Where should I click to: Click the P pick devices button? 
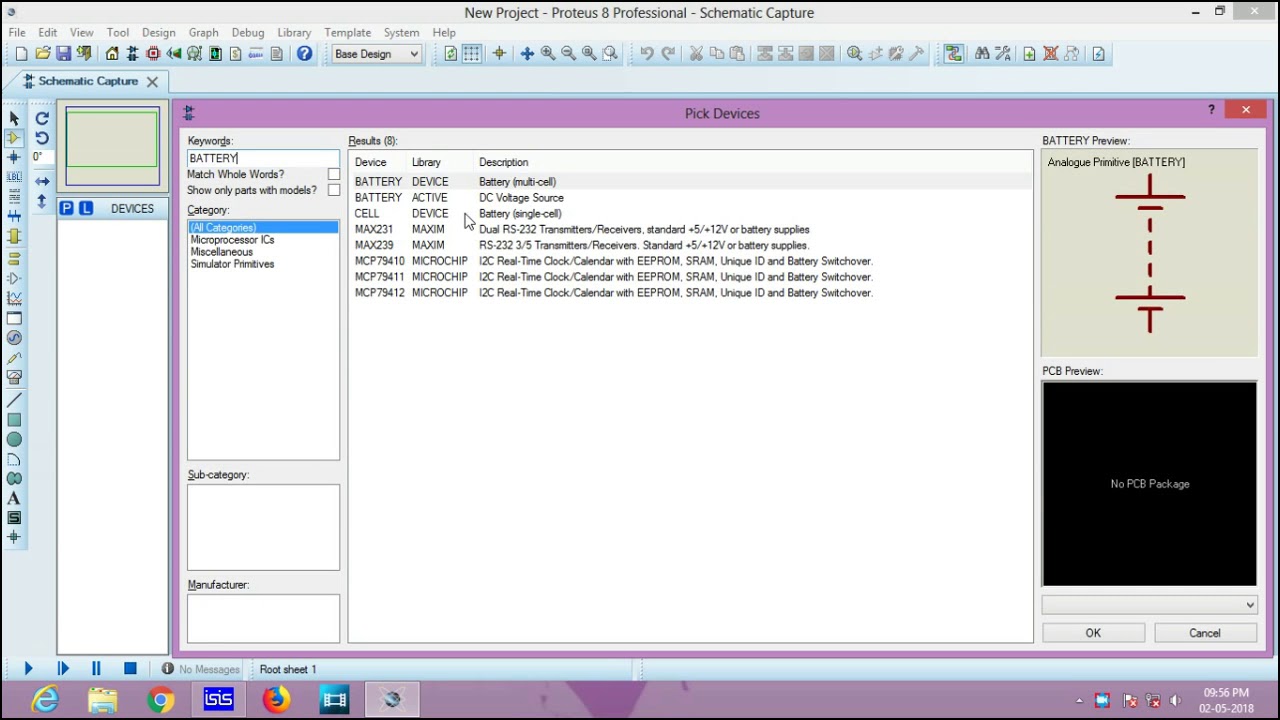pyautogui.click(x=66, y=208)
